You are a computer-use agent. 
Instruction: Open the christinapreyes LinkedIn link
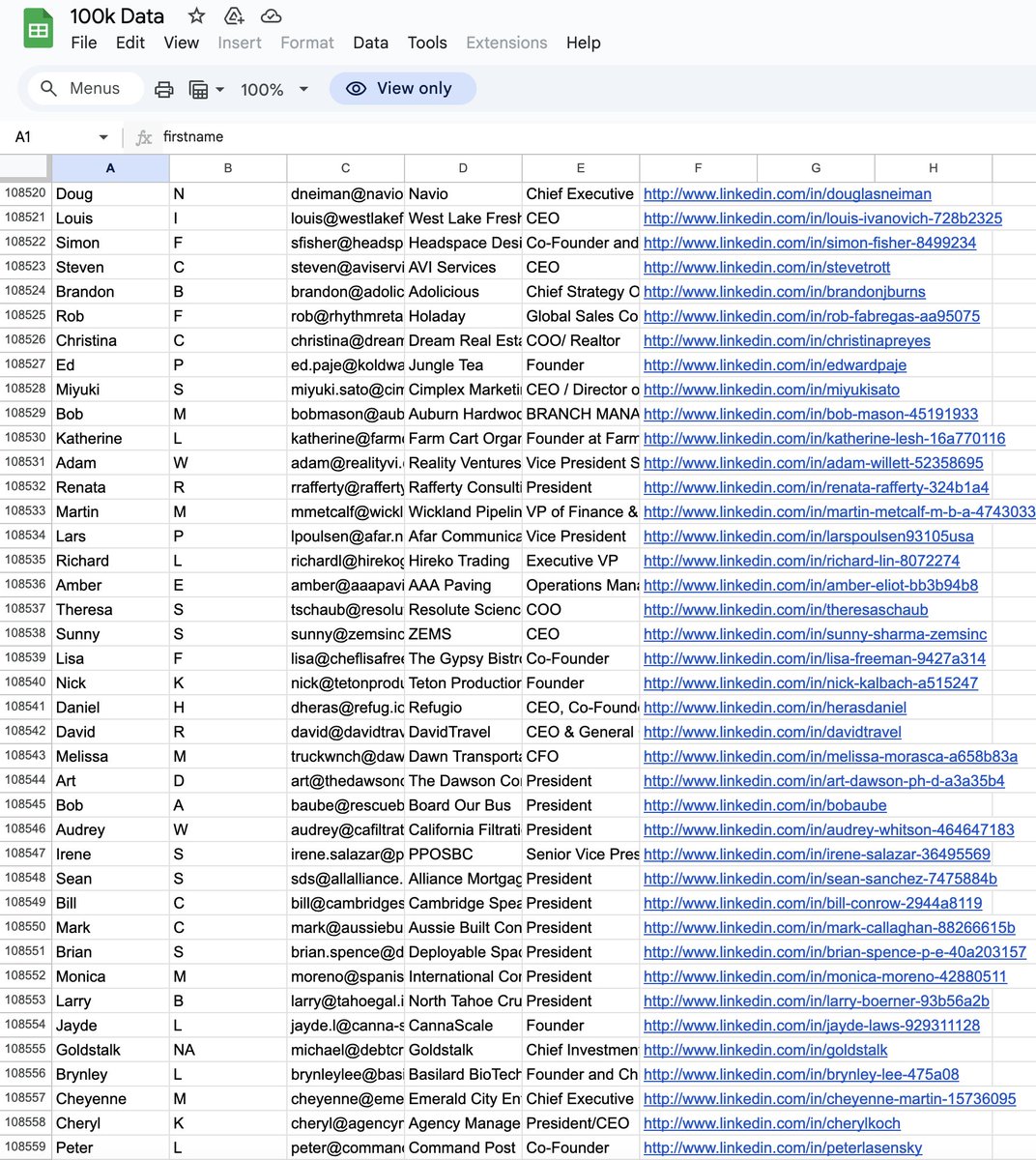(x=787, y=341)
